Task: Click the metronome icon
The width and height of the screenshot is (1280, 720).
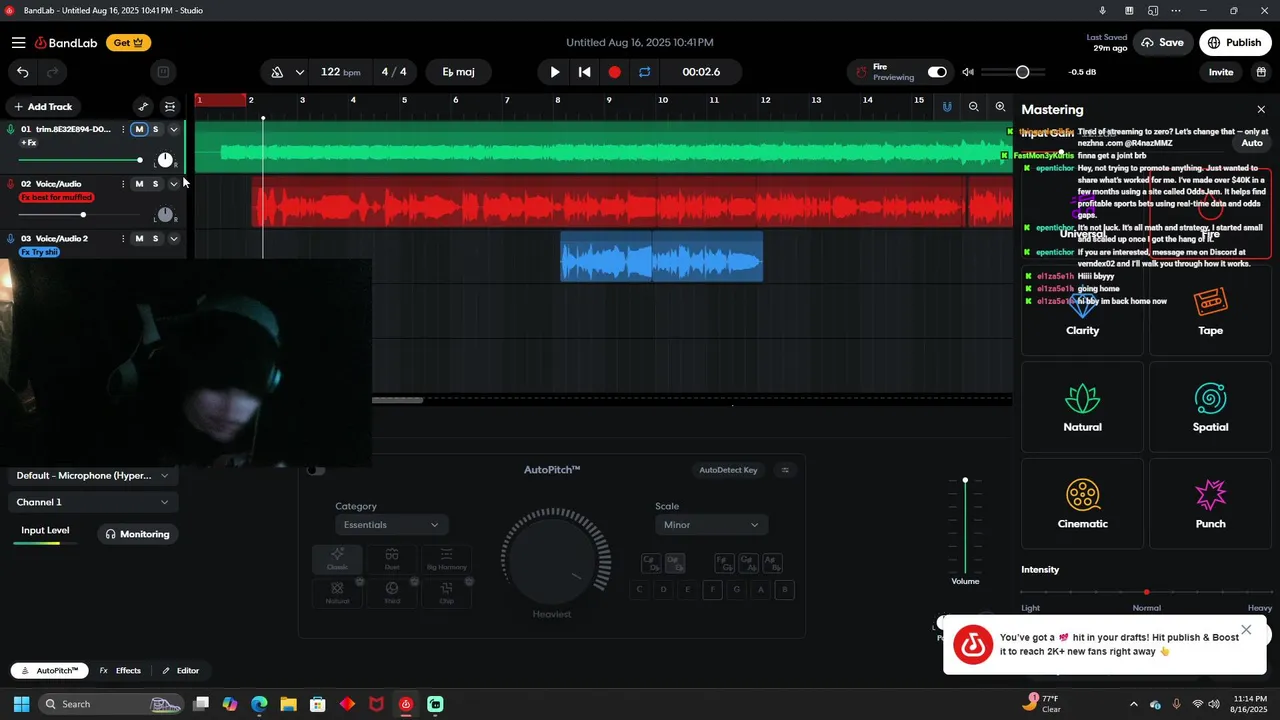Action: coord(277,72)
